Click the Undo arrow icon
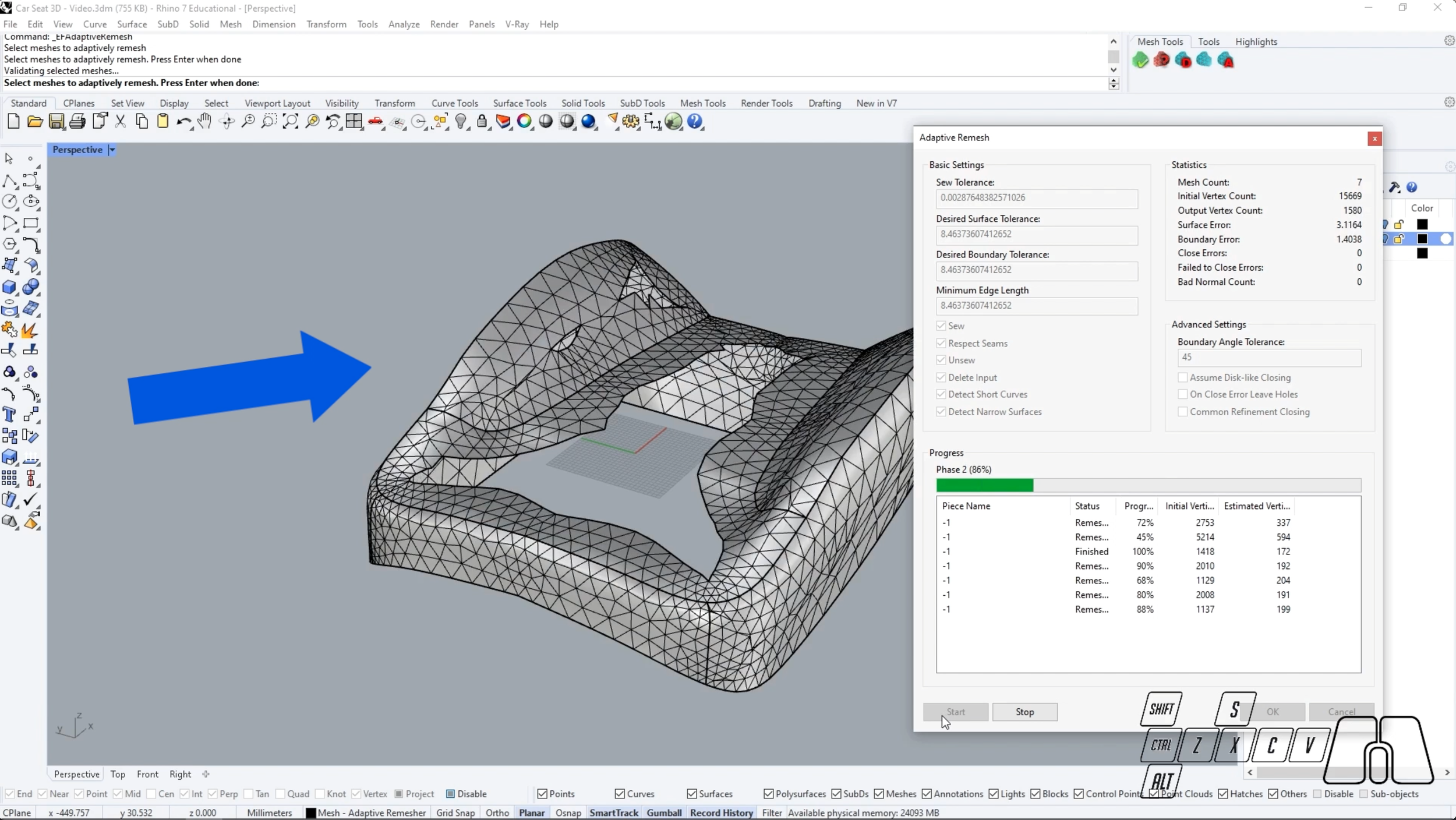 click(x=184, y=122)
